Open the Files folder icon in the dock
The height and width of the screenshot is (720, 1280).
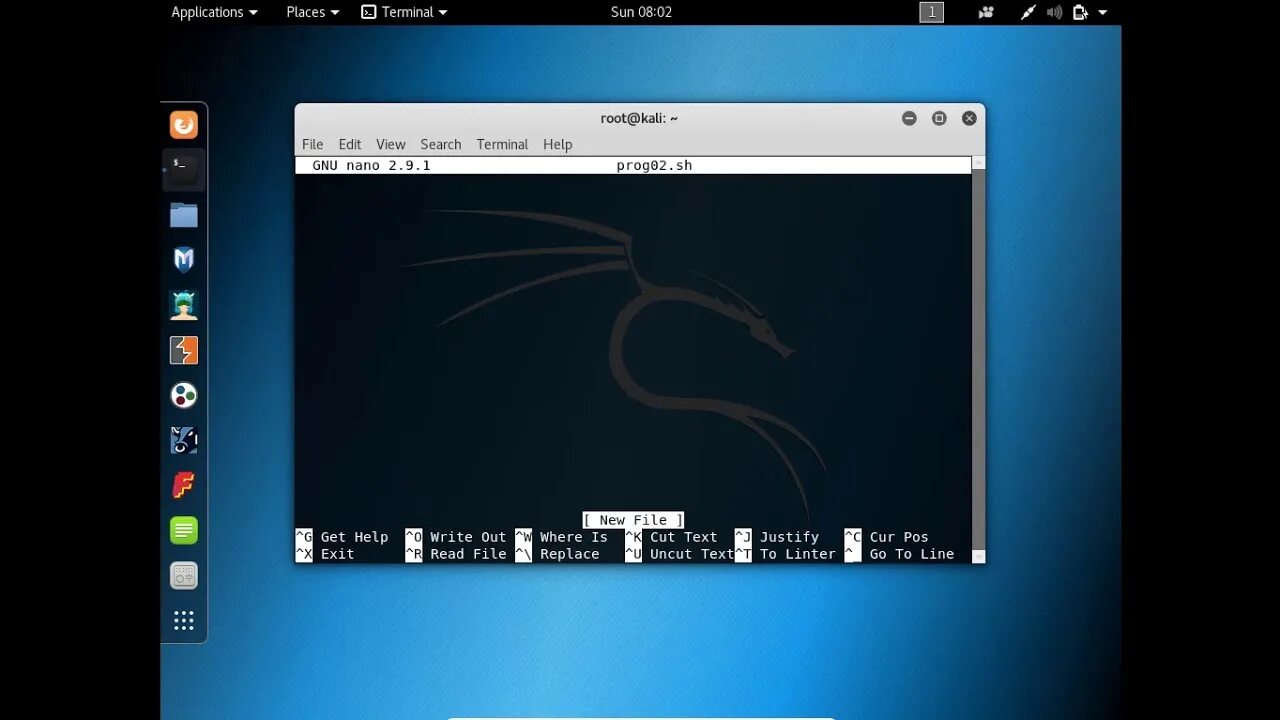click(x=184, y=215)
